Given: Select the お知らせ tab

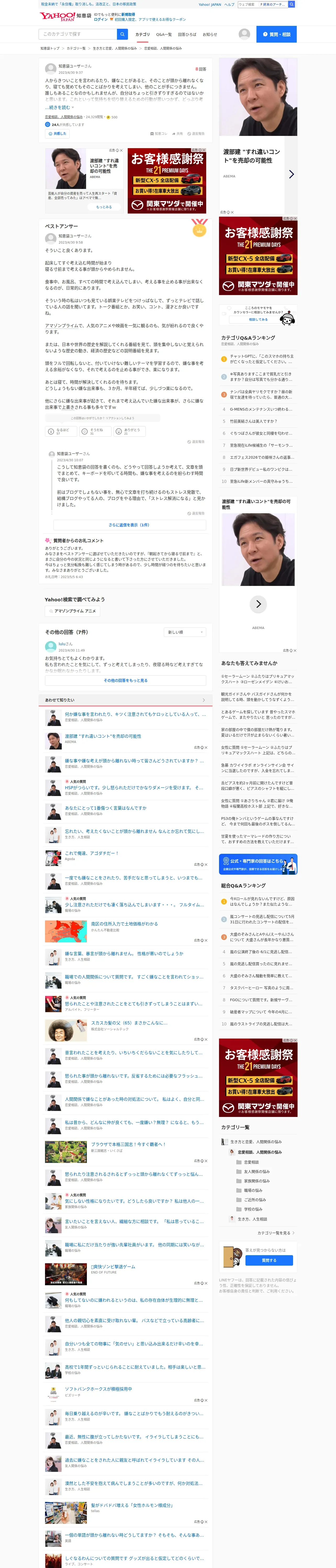Looking at the screenshot, I should click(210, 35).
